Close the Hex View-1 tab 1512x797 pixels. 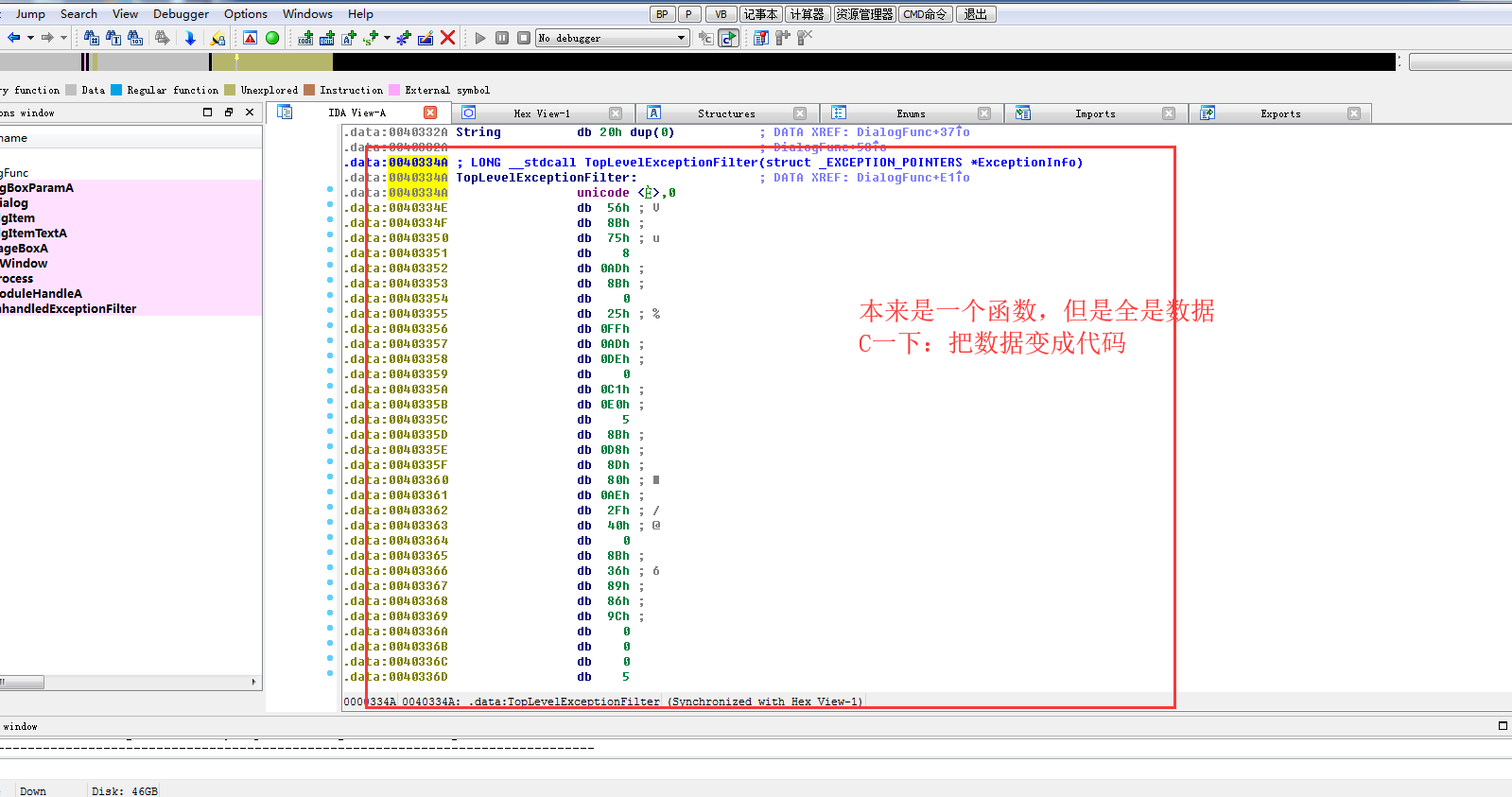tap(616, 113)
